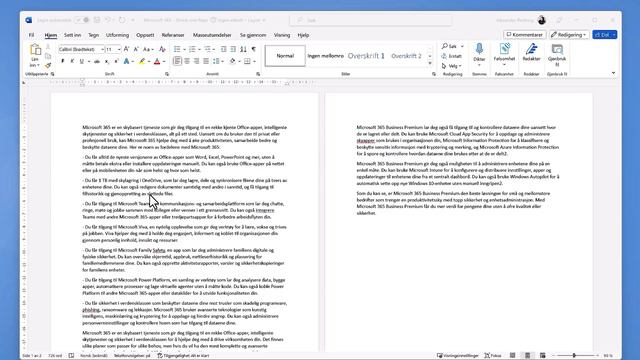
Task: Clear all formatting icon
Action: click(162, 49)
